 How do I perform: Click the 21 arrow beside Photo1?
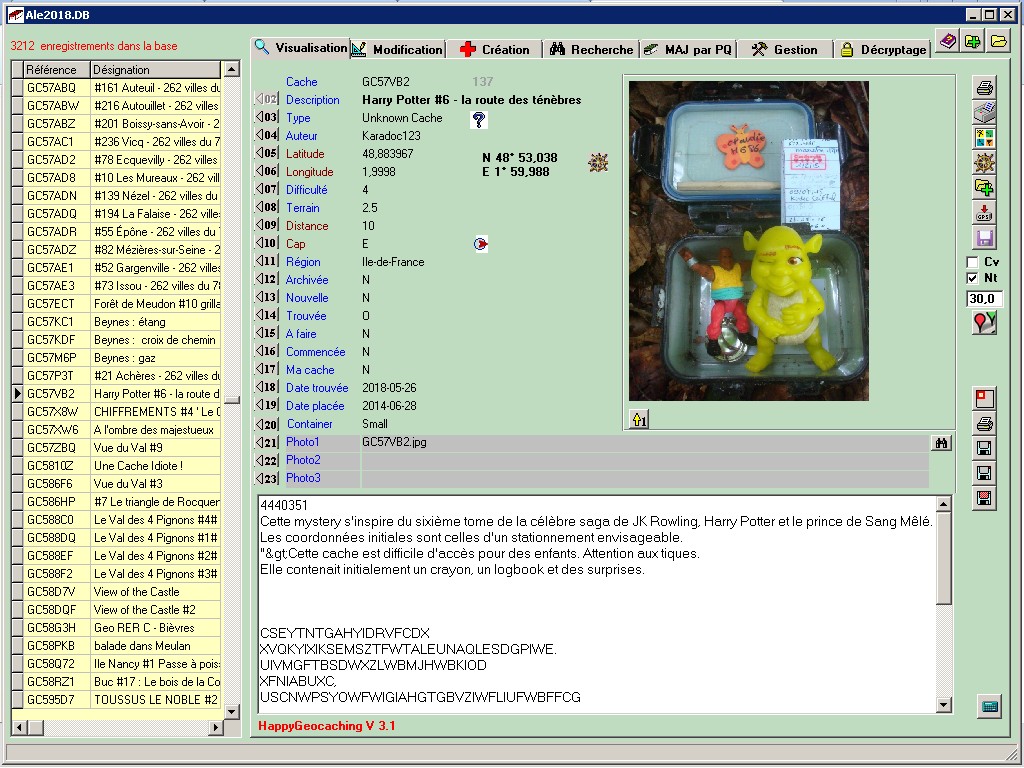point(266,442)
